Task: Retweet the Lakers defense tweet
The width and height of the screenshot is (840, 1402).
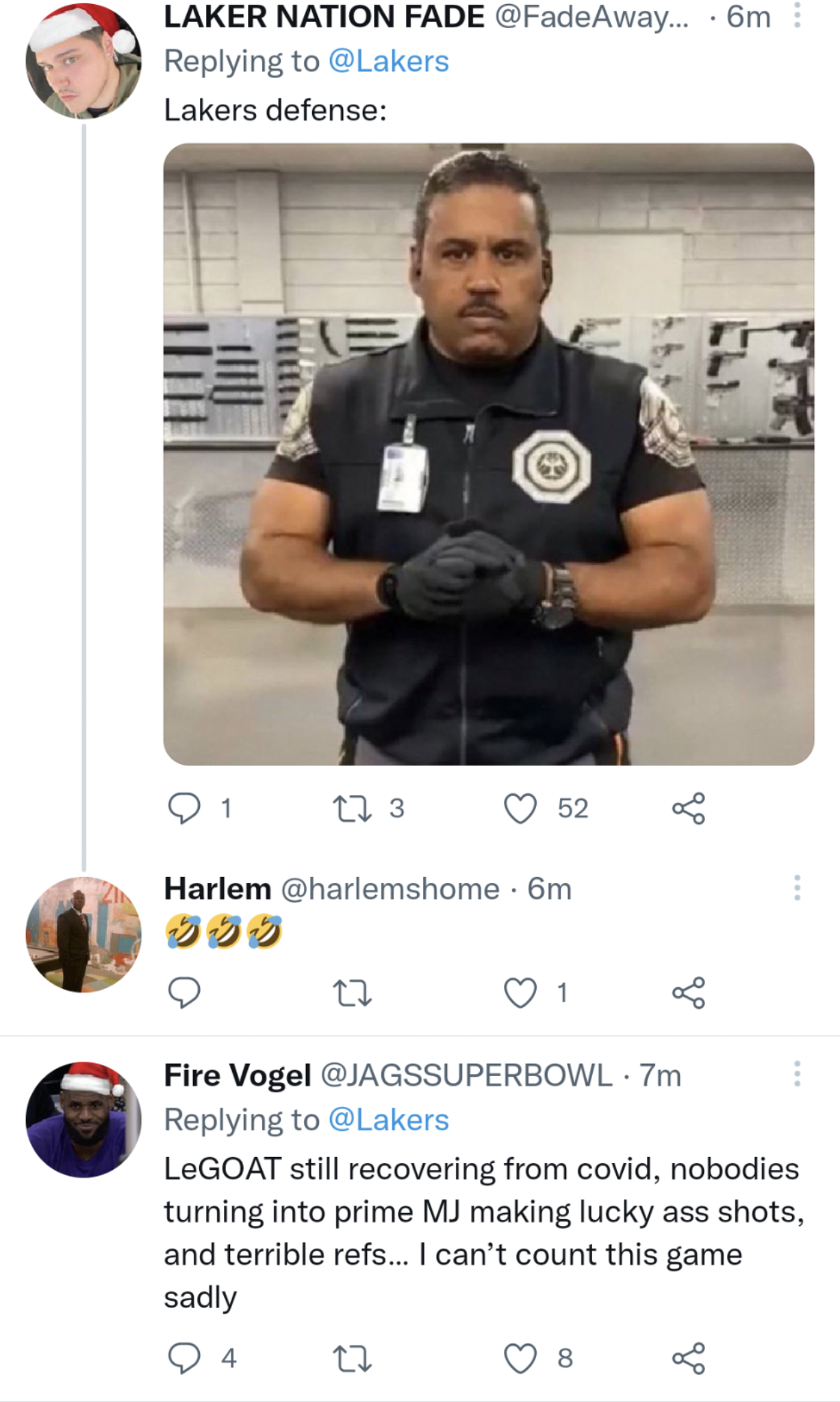Action: click(x=352, y=808)
